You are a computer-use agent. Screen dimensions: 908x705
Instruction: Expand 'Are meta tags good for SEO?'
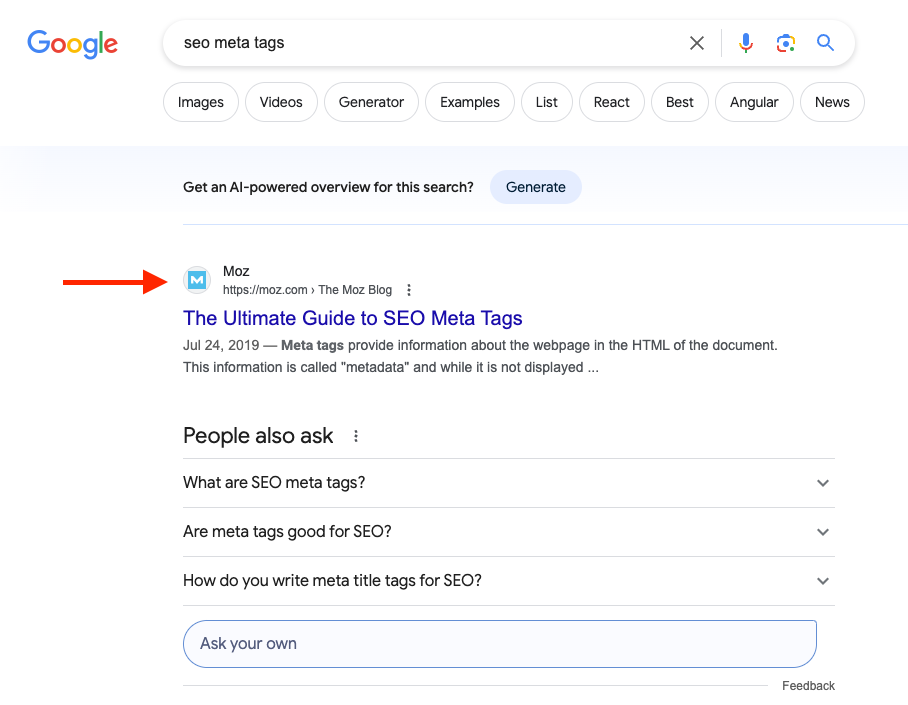[509, 532]
